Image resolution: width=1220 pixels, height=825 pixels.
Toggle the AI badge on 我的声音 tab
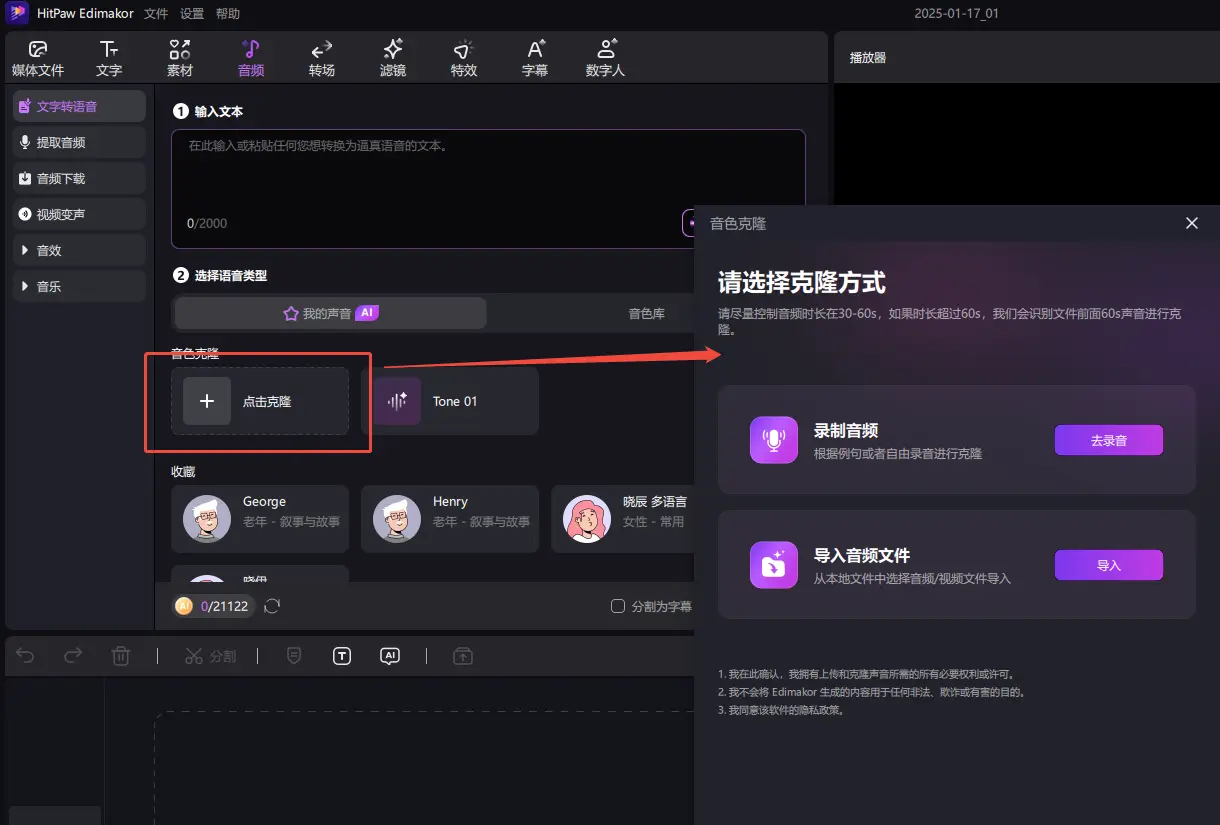(368, 313)
